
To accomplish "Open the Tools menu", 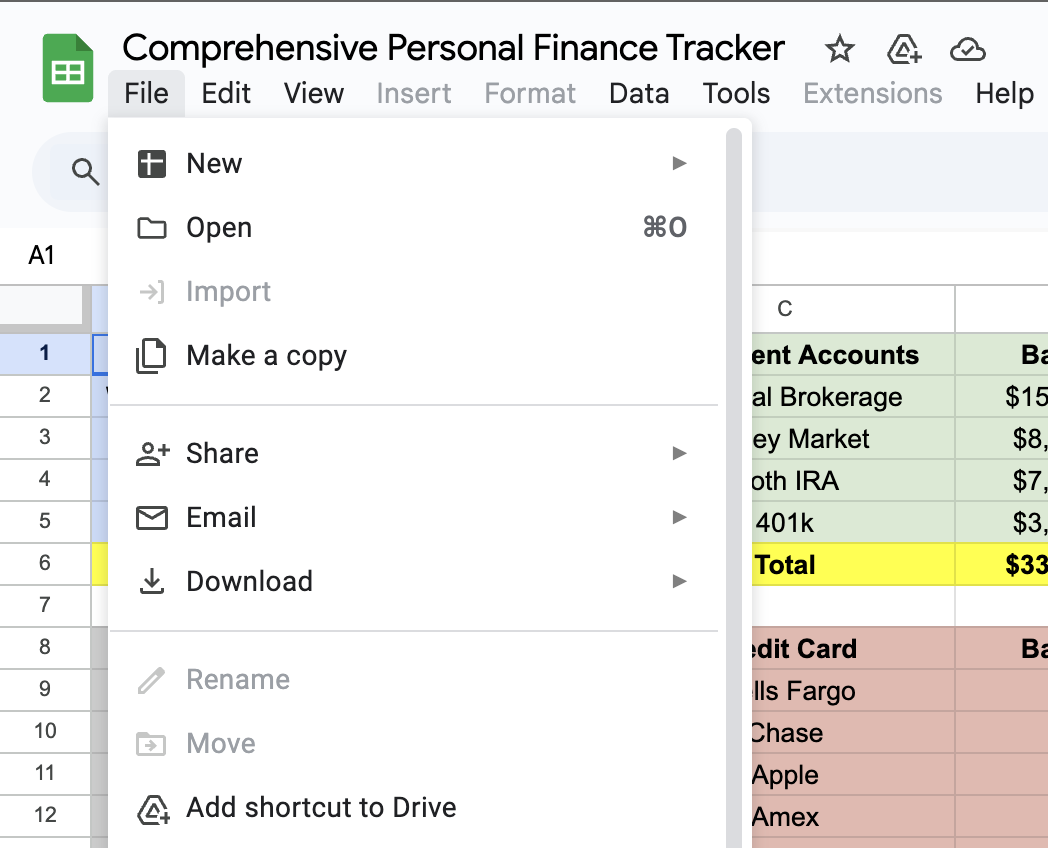I will (x=736, y=94).
